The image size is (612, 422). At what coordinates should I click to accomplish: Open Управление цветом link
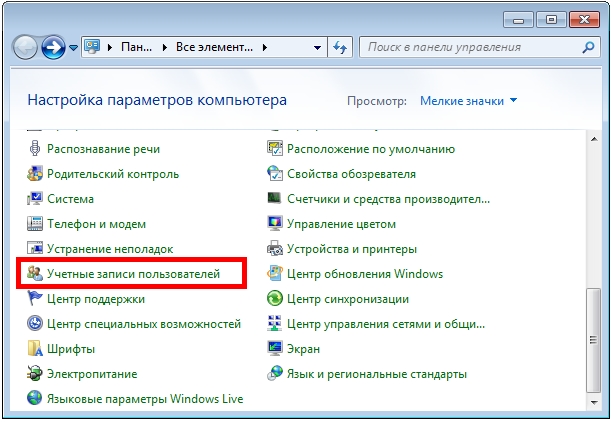(x=342, y=224)
